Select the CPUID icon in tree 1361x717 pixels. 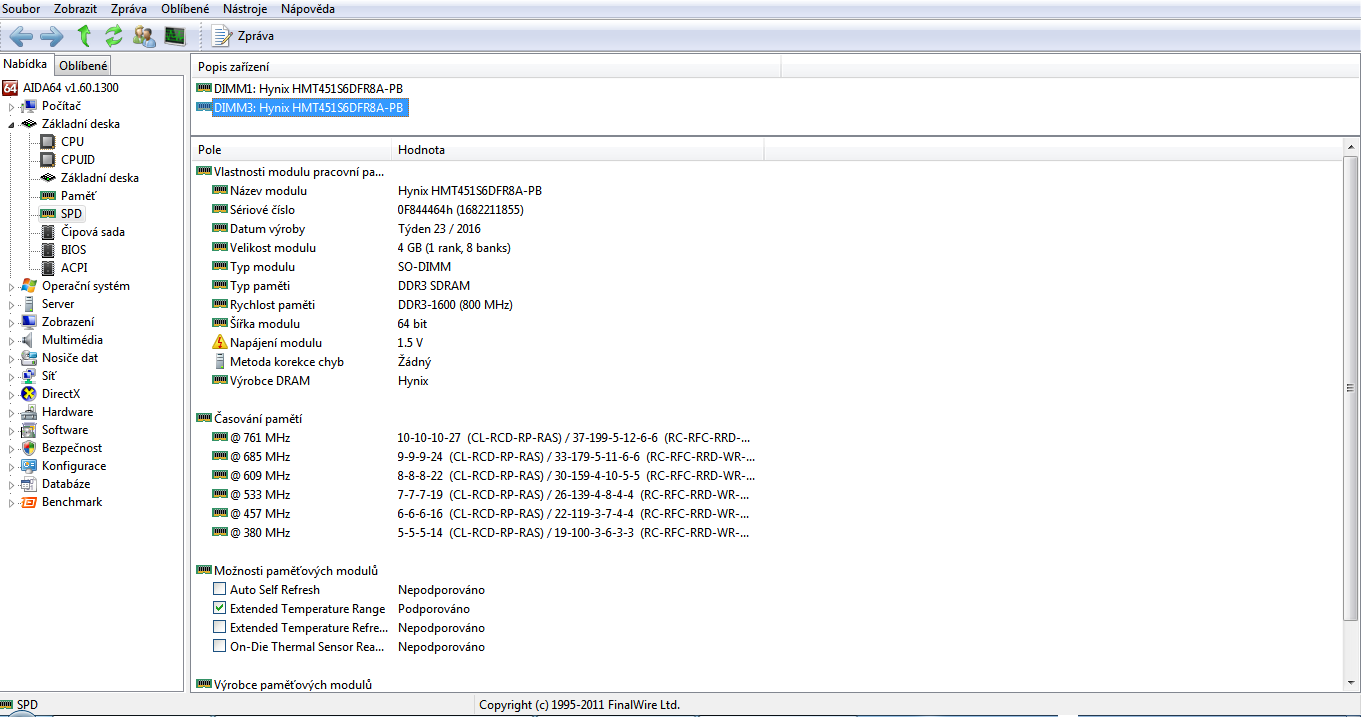point(47,160)
